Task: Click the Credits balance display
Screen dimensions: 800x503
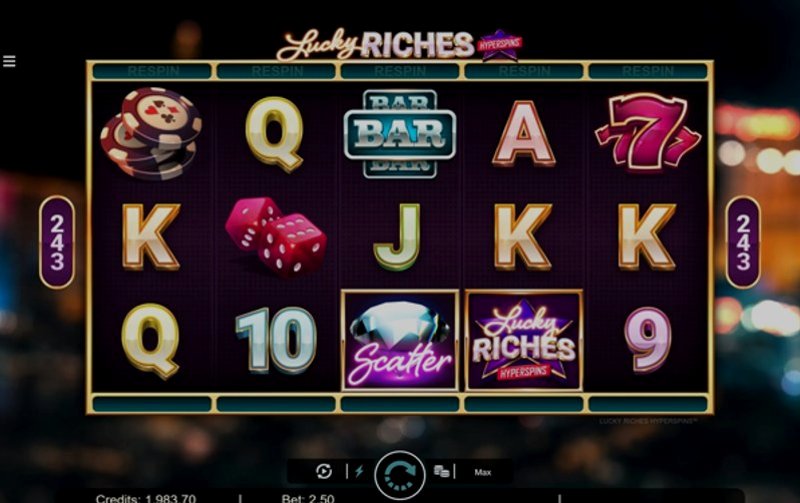Action: pos(146,498)
